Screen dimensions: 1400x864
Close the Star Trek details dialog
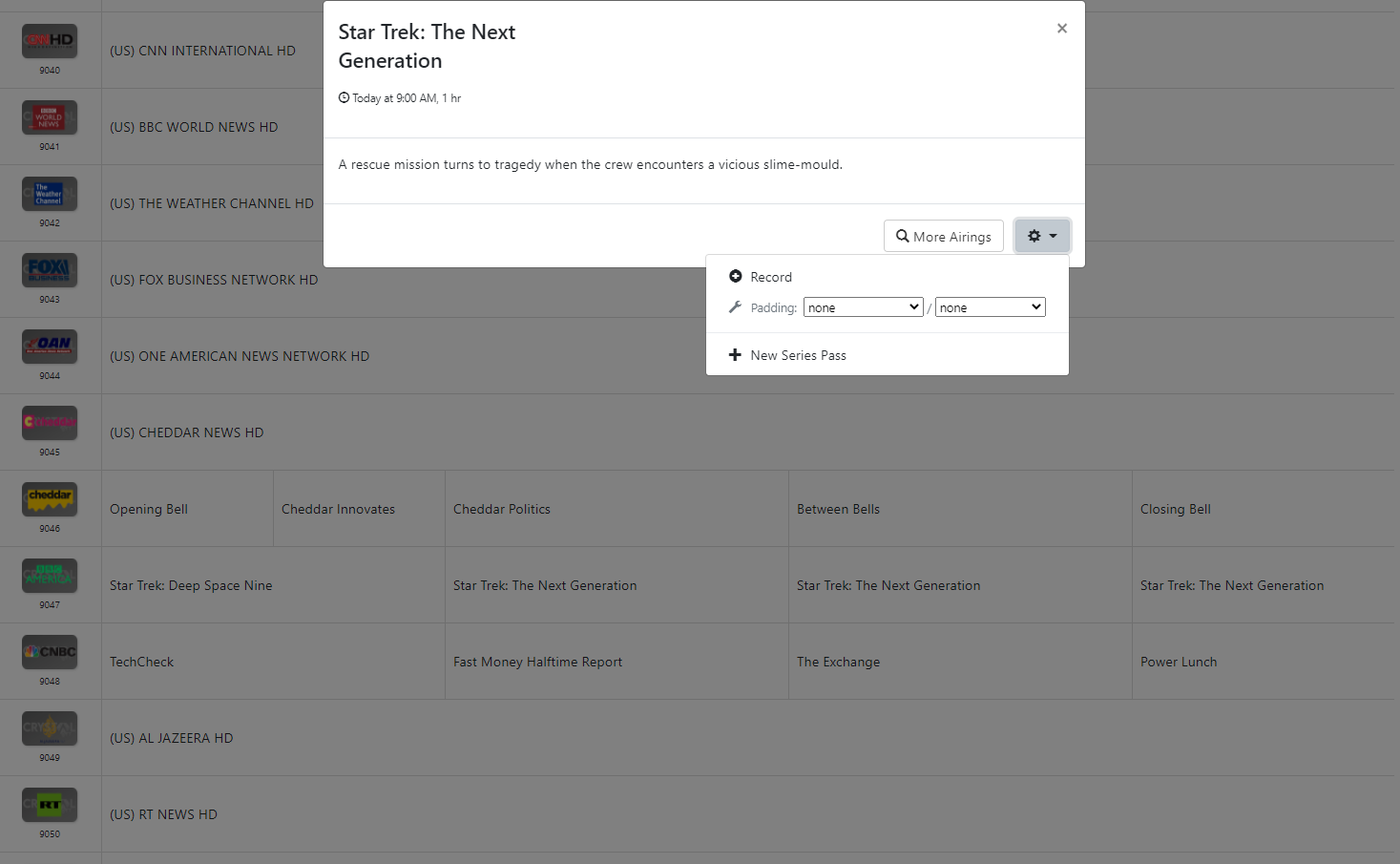tap(1061, 29)
